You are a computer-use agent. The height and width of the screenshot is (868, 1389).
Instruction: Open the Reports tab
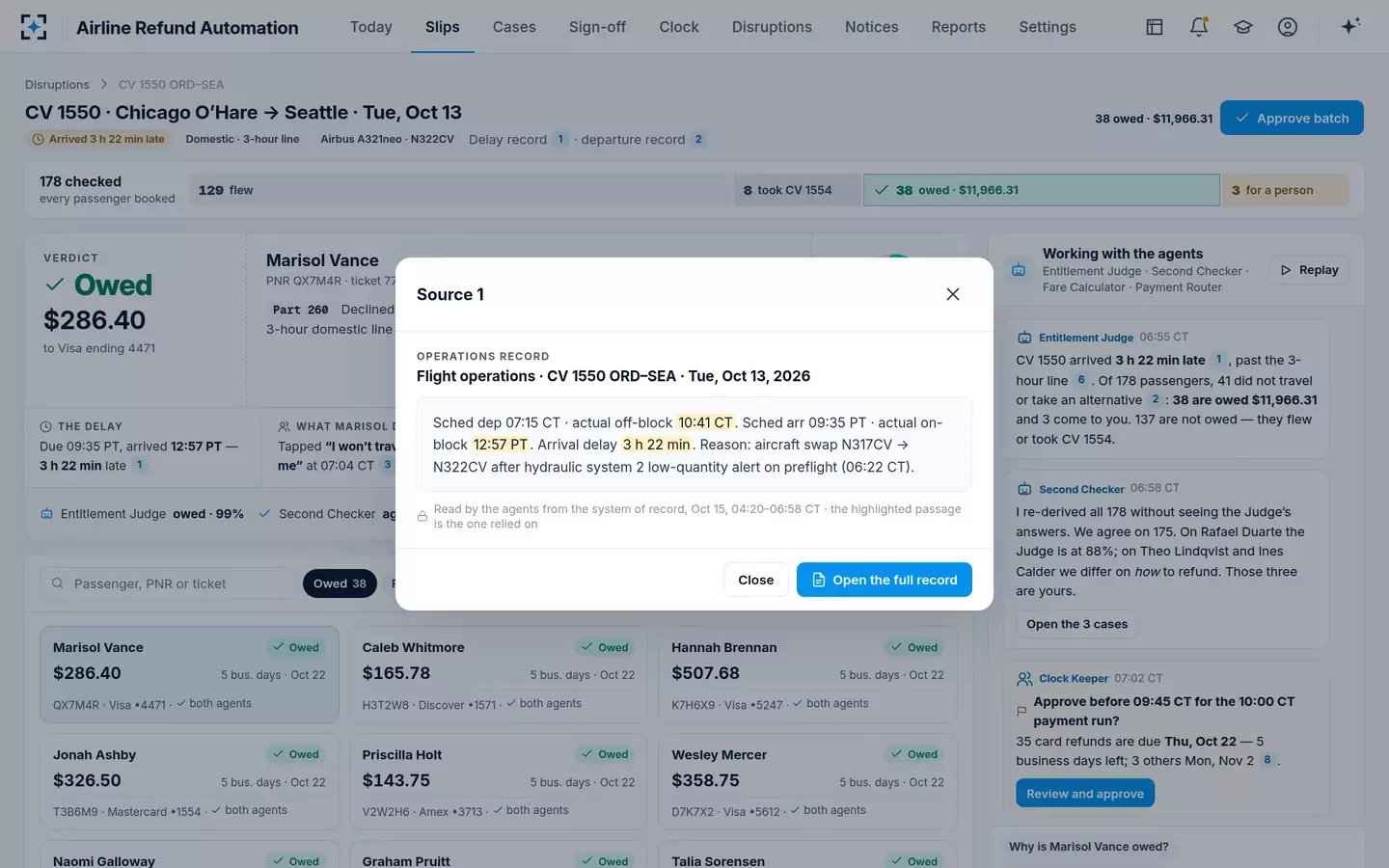959,27
